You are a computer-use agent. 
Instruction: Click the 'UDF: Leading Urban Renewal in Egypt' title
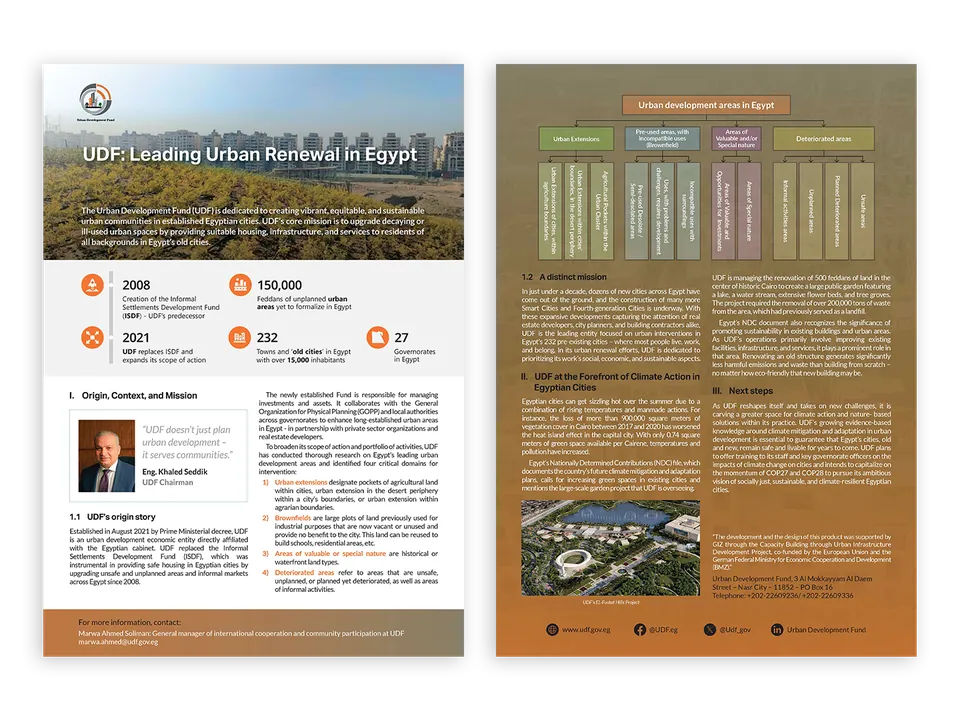[x=250, y=154]
